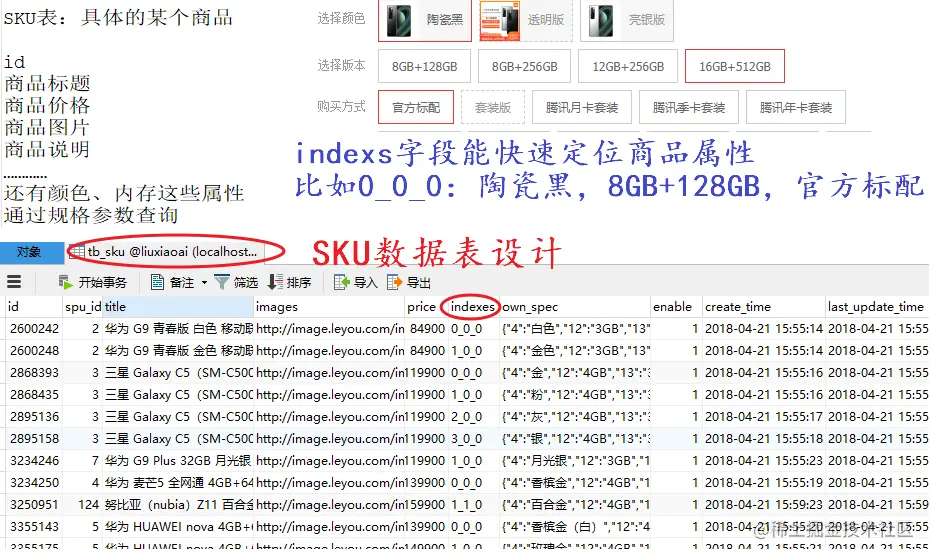Click the images column header
The image size is (931, 557).
pos(329,307)
